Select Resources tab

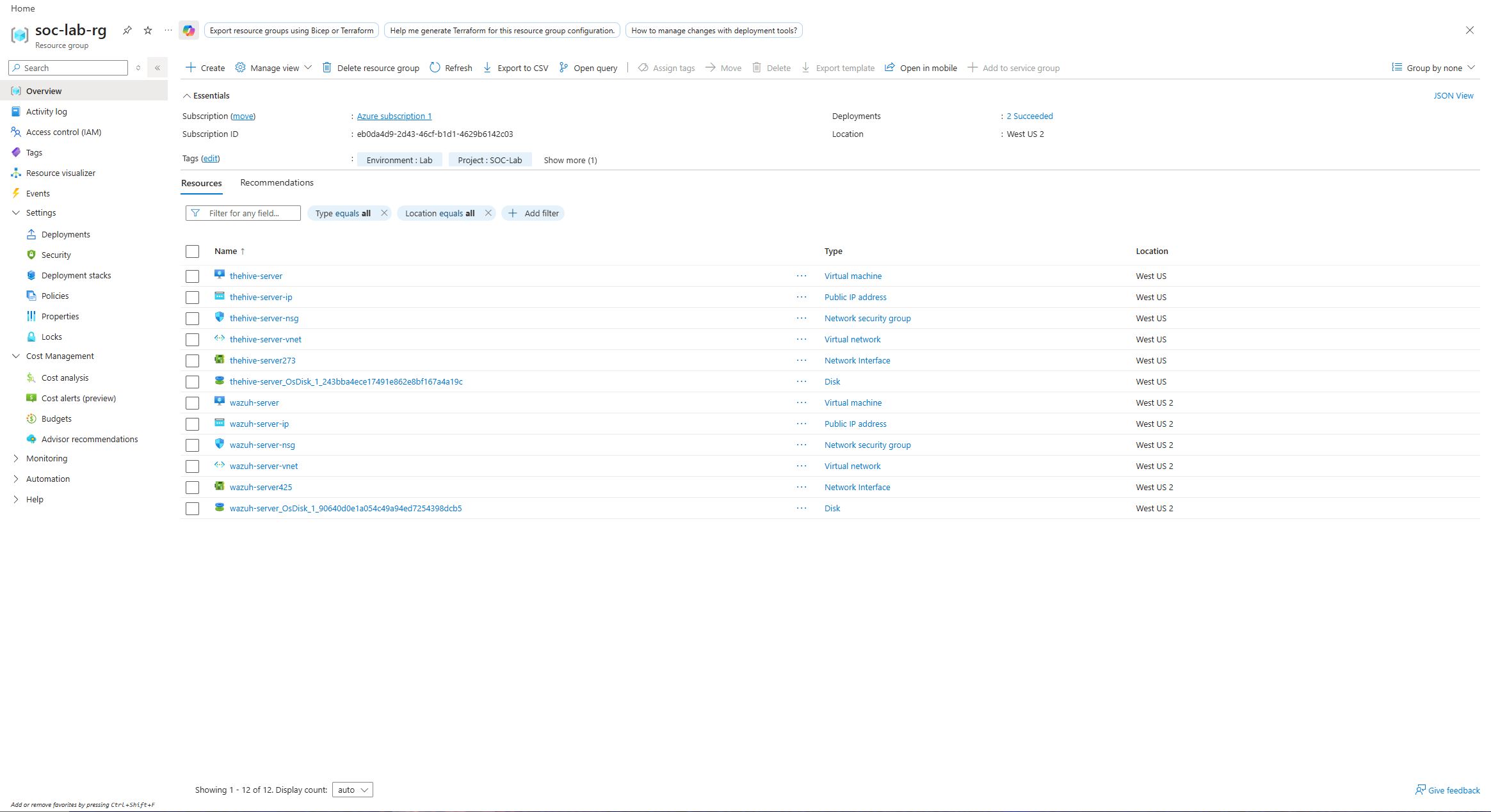click(201, 183)
